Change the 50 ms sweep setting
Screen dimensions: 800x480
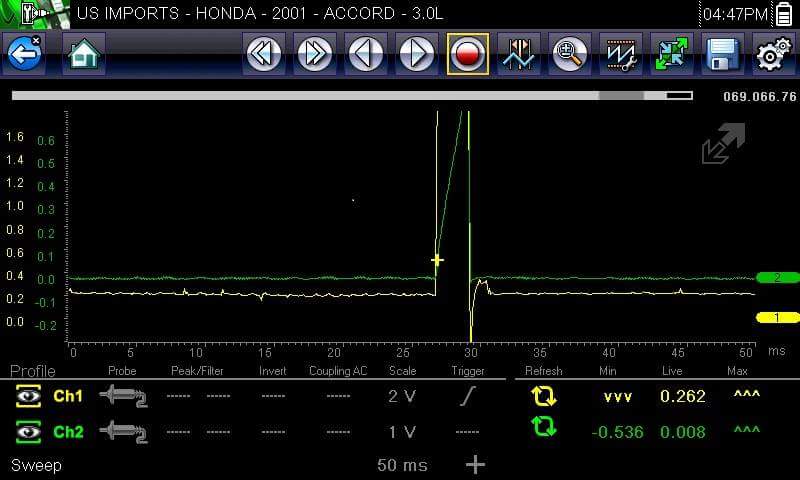coord(401,465)
